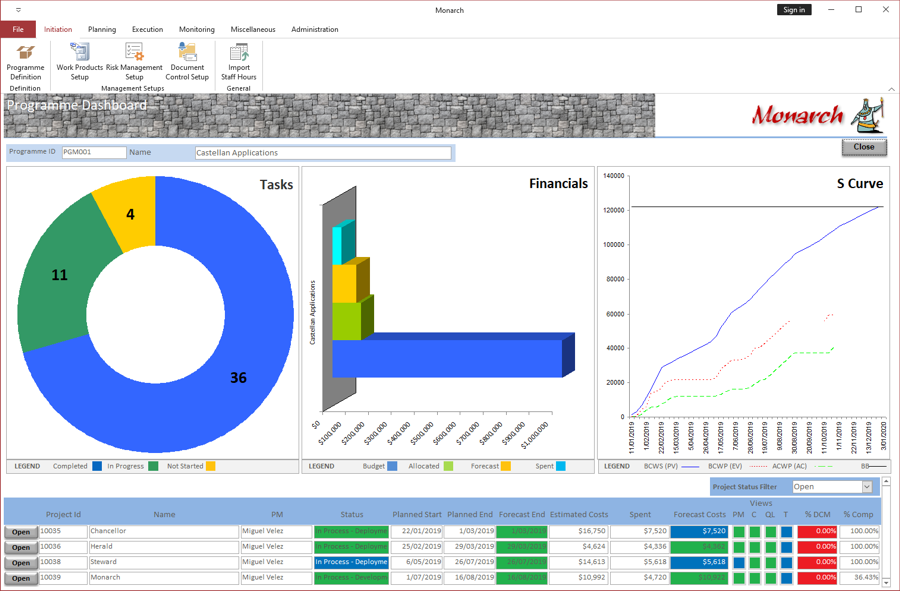This screenshot has width=900, height=591.
Task: Click the blue Completed donut segment 36
Action: click(238, 377)
